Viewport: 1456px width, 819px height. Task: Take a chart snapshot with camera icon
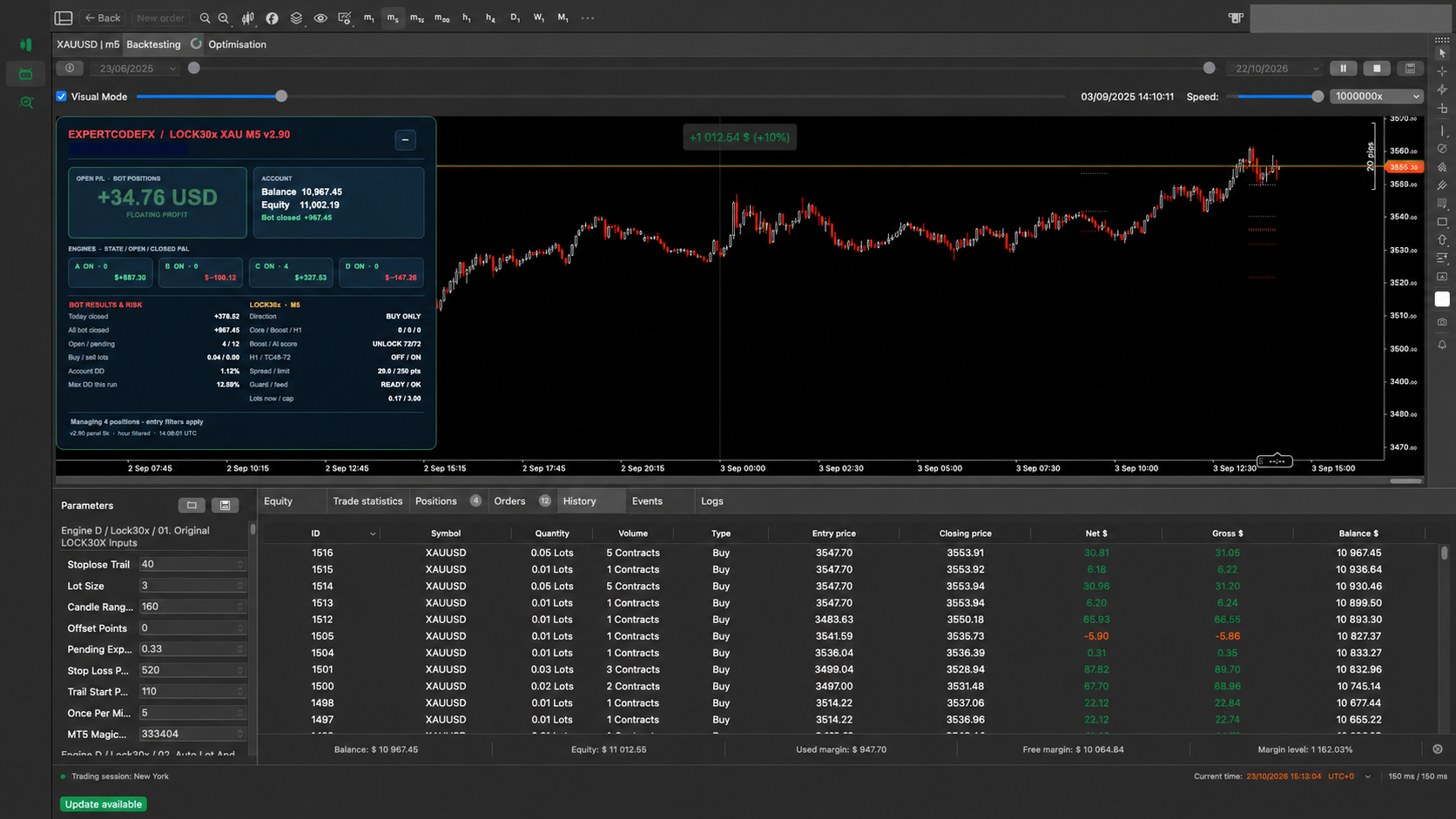coord(1442,322)
